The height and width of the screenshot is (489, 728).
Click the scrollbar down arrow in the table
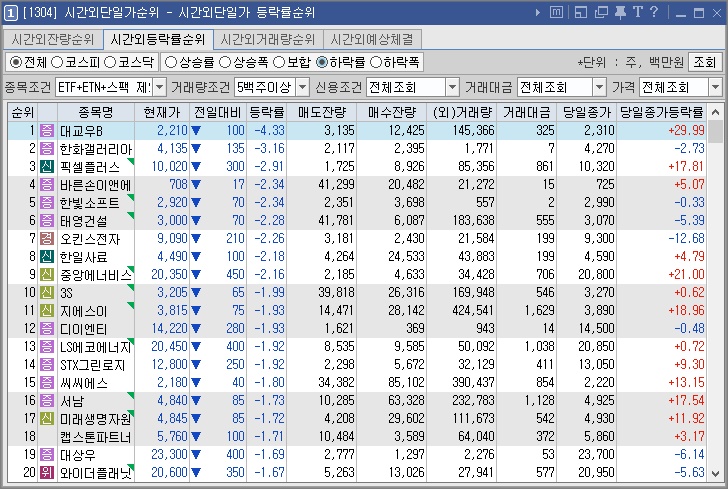[x=715, y=474]
